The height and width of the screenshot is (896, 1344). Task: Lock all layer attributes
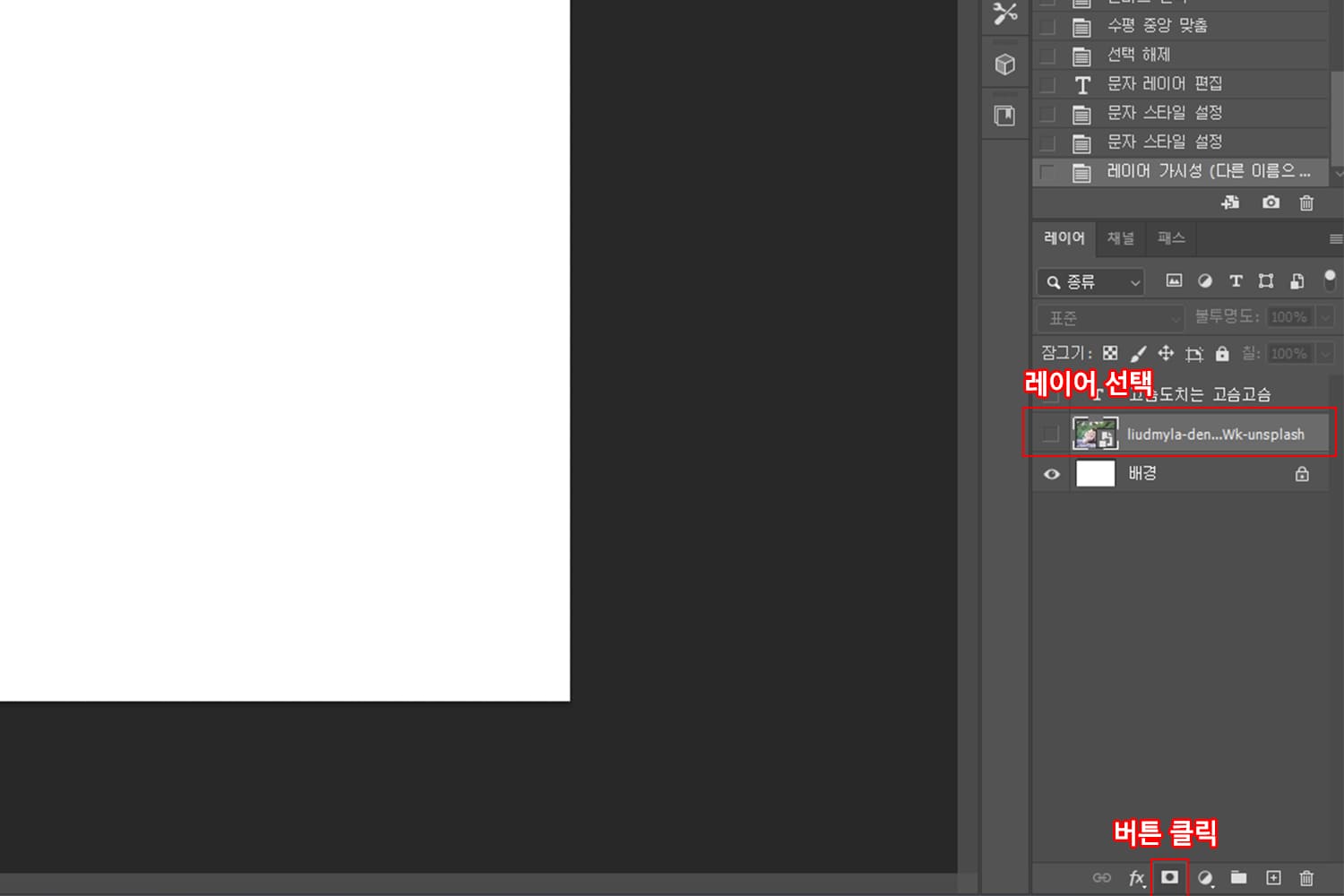pyautogui.click(x=1222, y=353)
